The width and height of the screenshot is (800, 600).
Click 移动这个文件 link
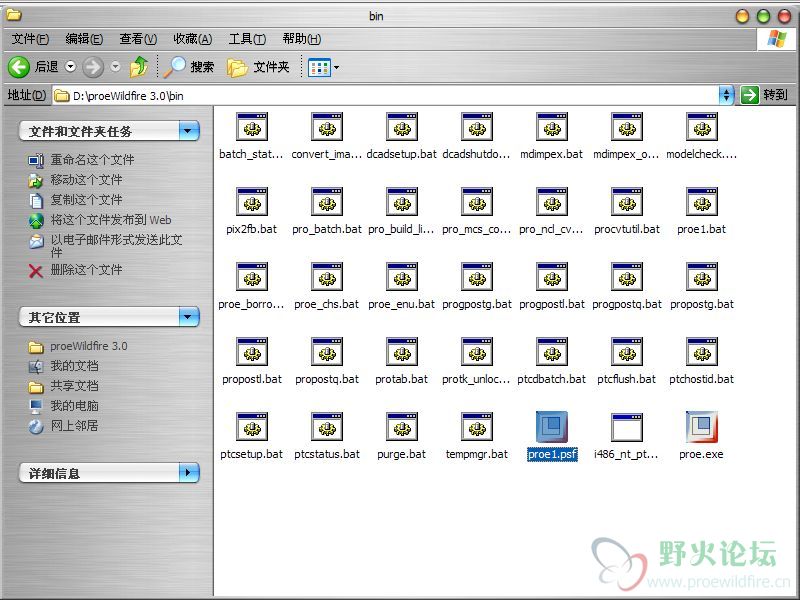[x=86, y=180]
